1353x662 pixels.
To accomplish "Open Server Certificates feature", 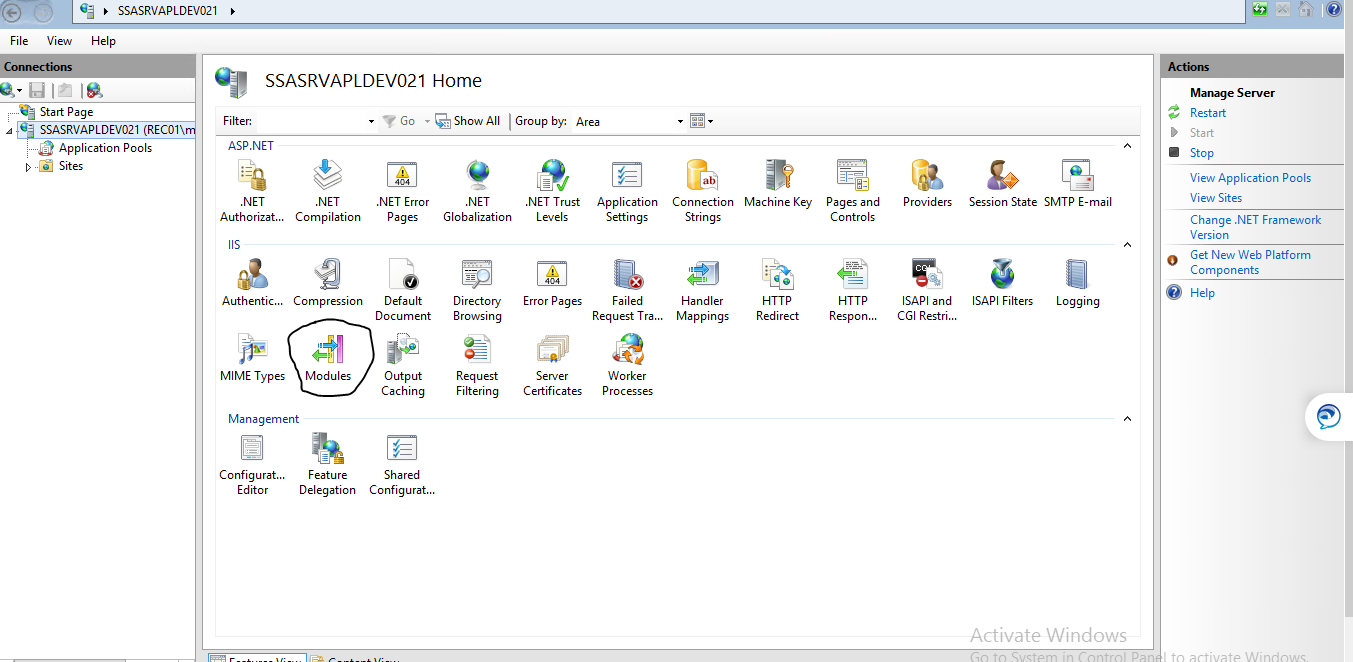I will pyautogui.click(x=552, y=365).
